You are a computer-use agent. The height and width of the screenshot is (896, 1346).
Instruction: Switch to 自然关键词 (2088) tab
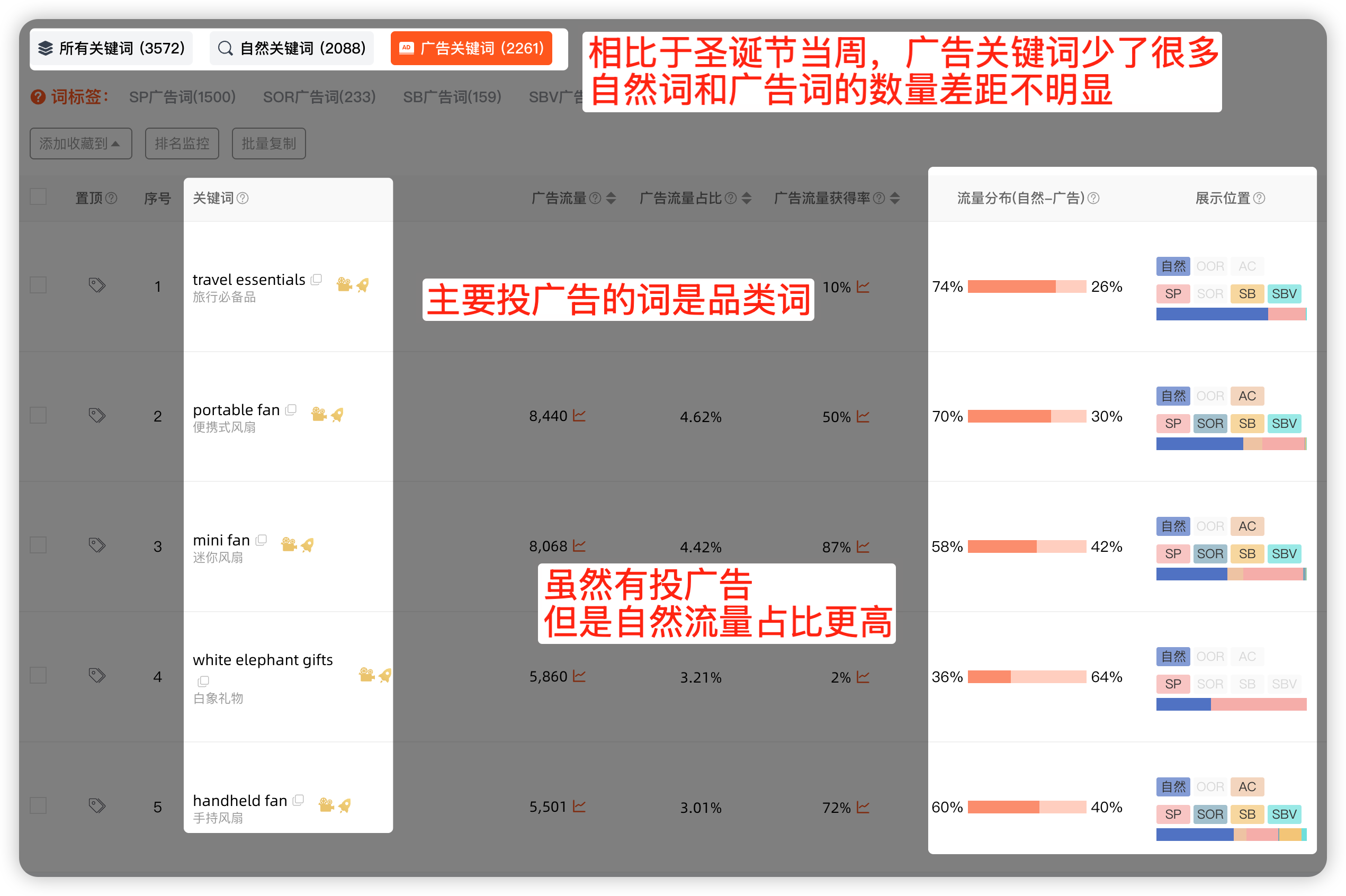(x=292, y=49)
